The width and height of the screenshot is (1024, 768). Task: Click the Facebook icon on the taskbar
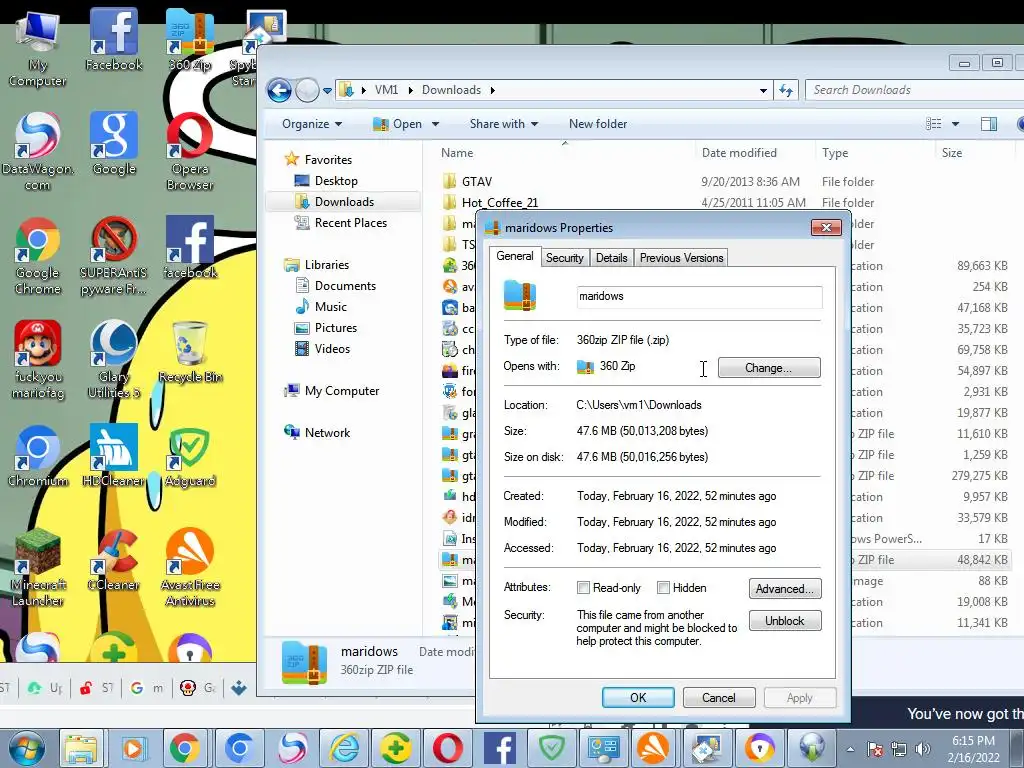(500, 748)
